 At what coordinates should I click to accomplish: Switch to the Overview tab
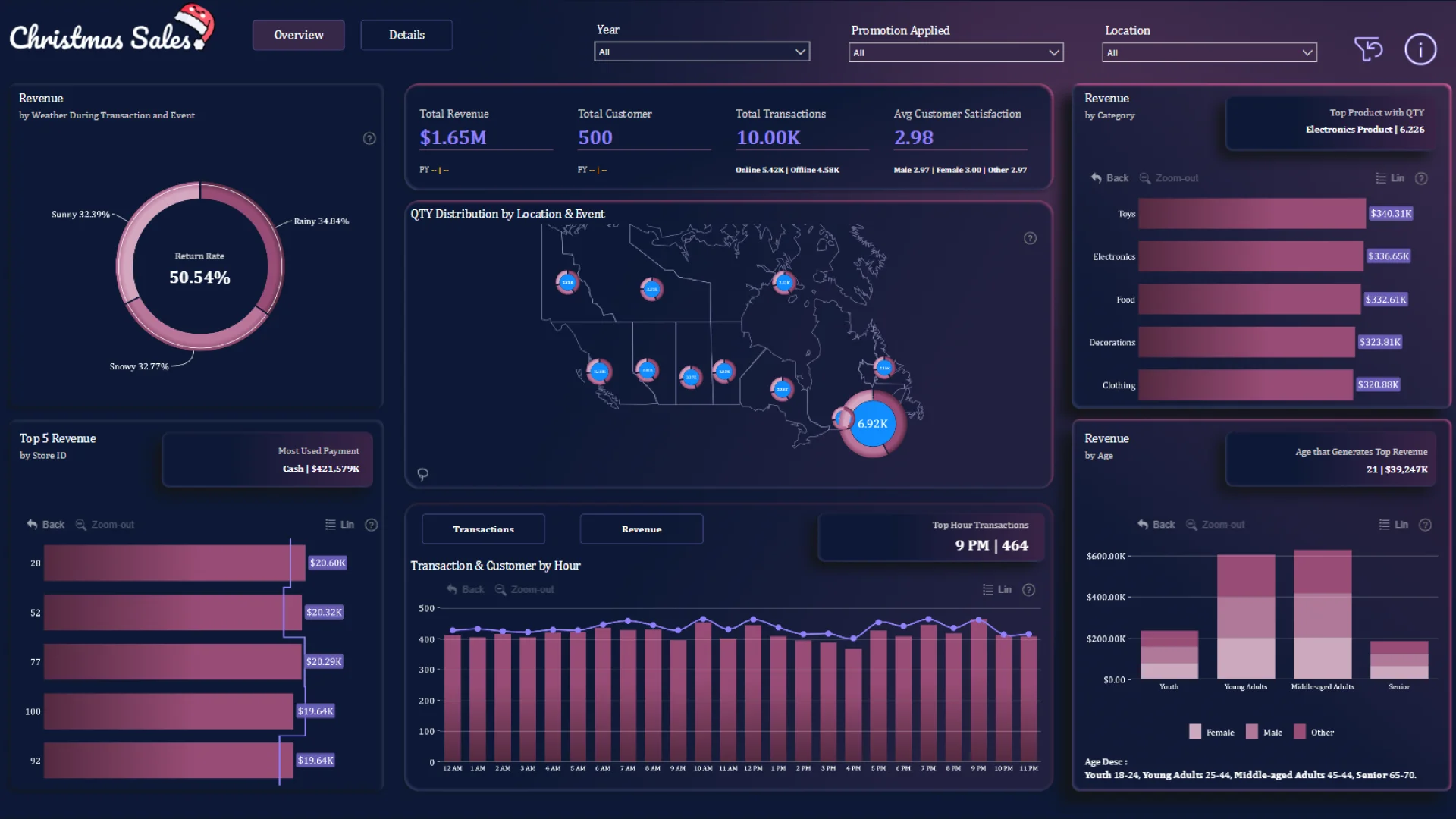[x=298, y=35]
